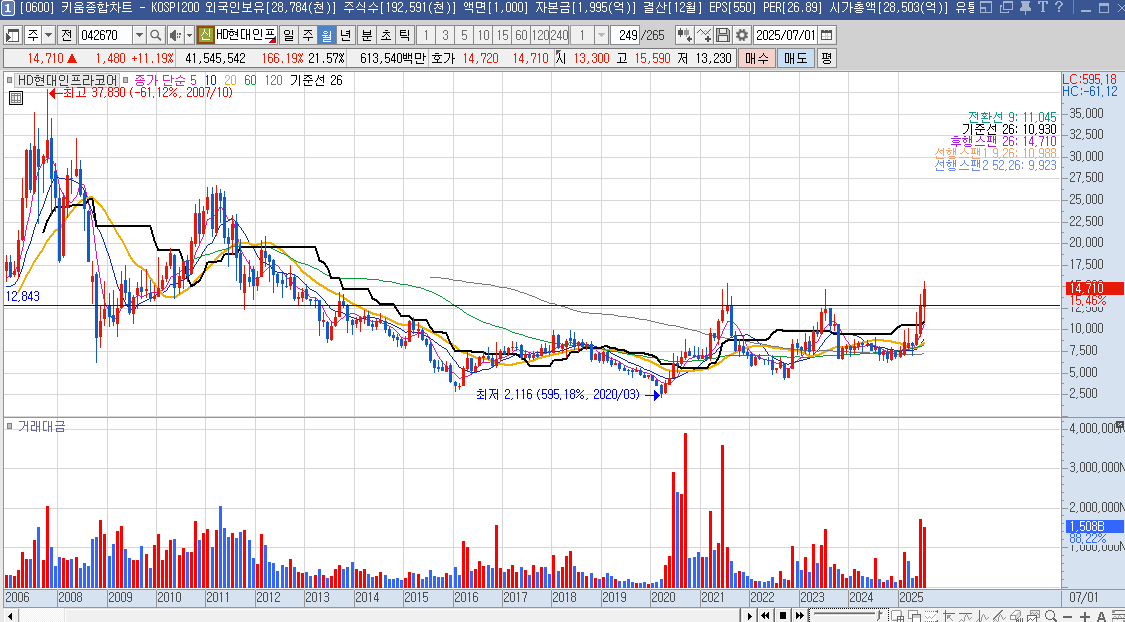Screen dimensions: 1125x622
Task: Select the 주 weekly period
Action: (x=308, y=35)
